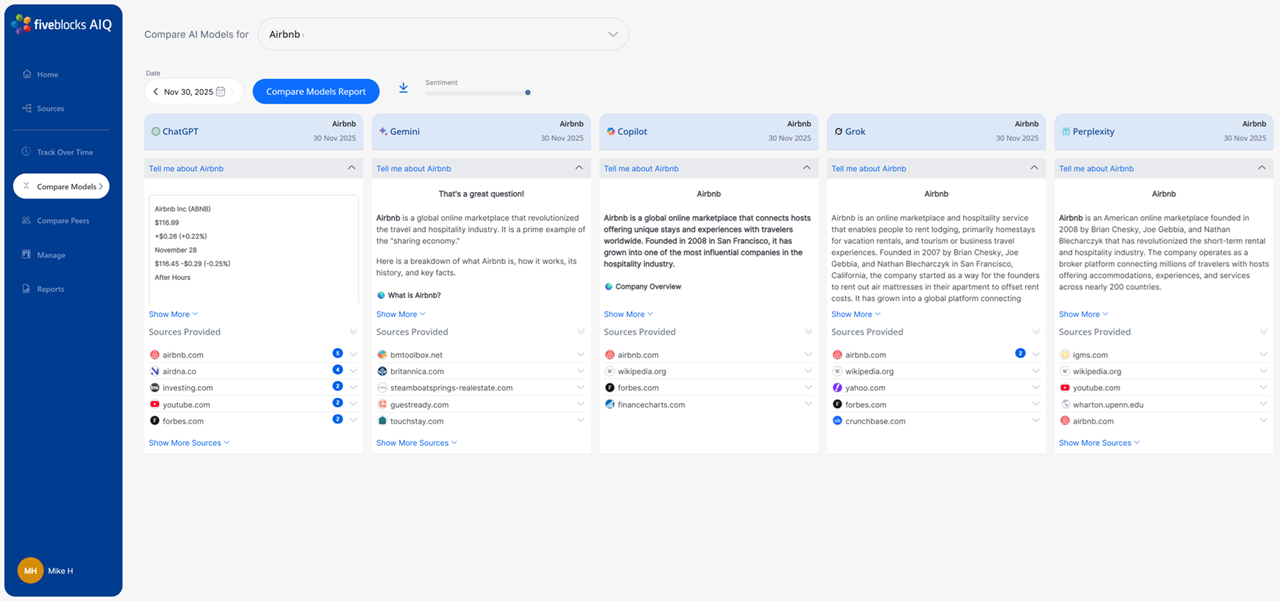
Task: Click the youtube.com favicon in ChatGPT sources
Action: pyautogui.click(x=155, y=405)
